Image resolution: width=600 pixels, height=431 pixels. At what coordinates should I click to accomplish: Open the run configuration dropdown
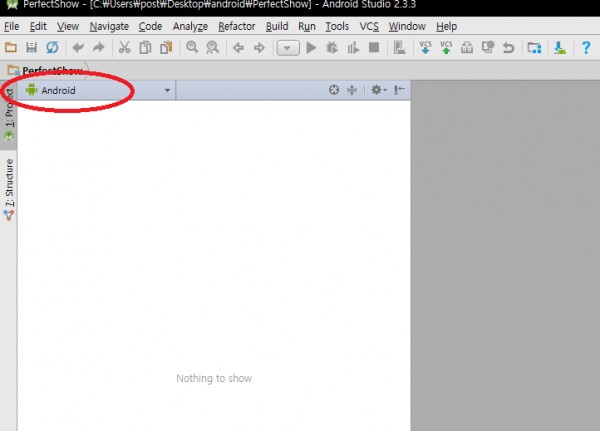coord(288,48)
